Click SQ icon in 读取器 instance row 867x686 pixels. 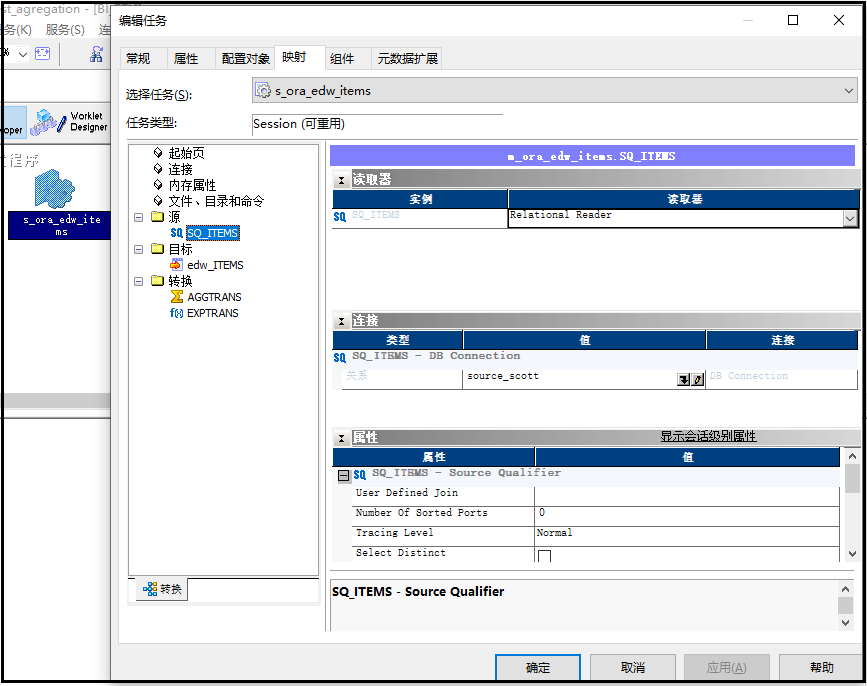click(340, 217)
